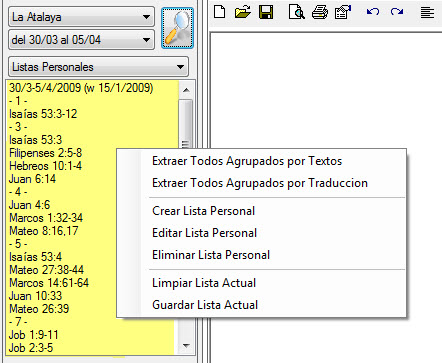Select Limpiar Lista Actual menu entry

pyautogui.click(x=204, y=283)
